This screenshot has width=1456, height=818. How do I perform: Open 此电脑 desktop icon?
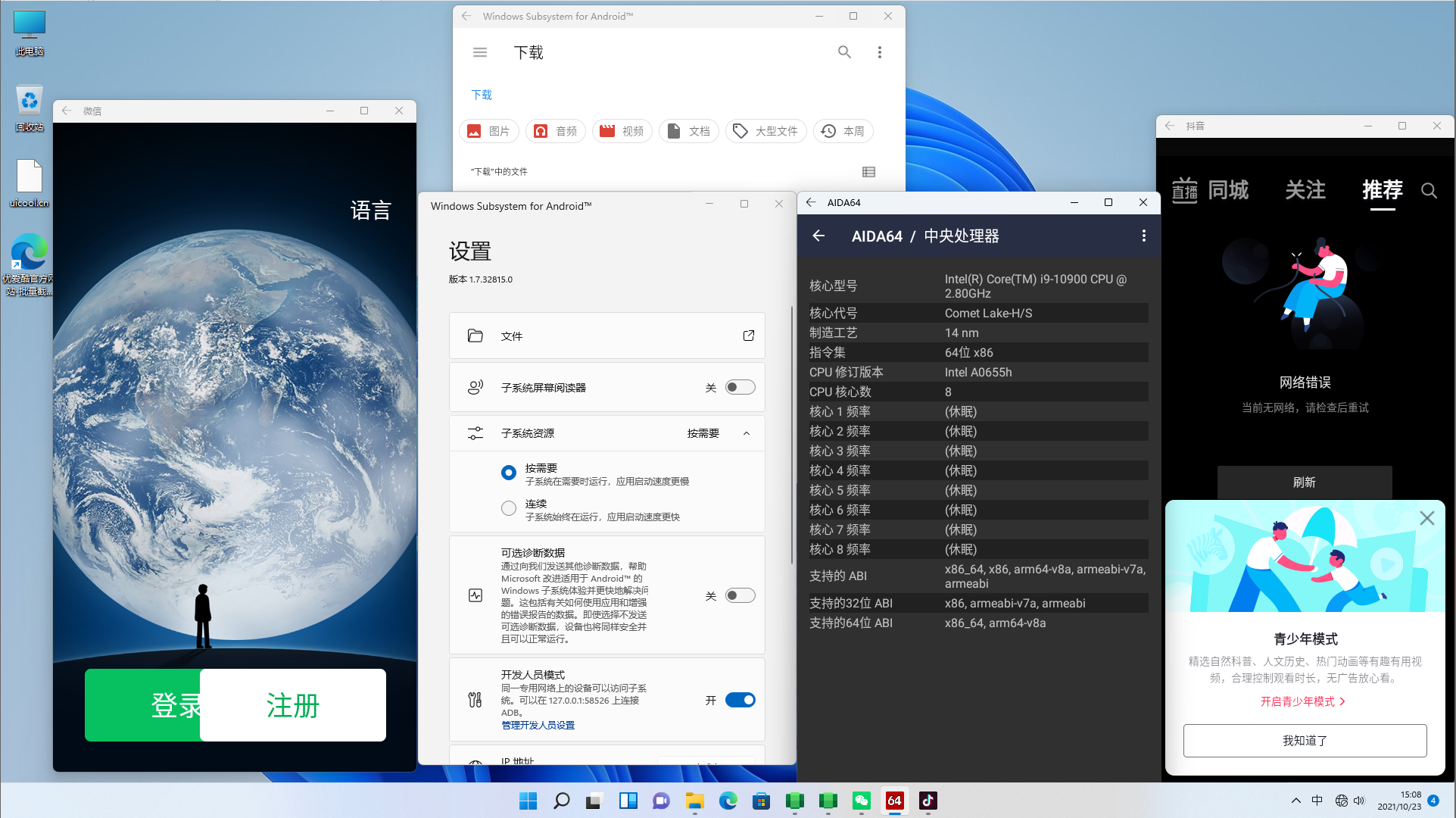(30, 33)
